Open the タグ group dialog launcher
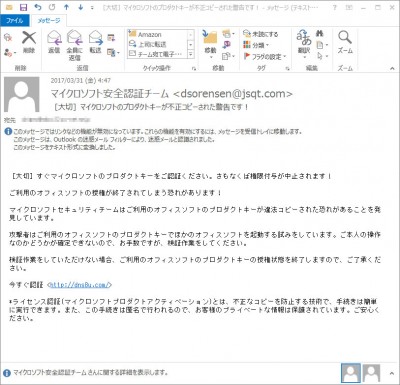 (288, 69)
